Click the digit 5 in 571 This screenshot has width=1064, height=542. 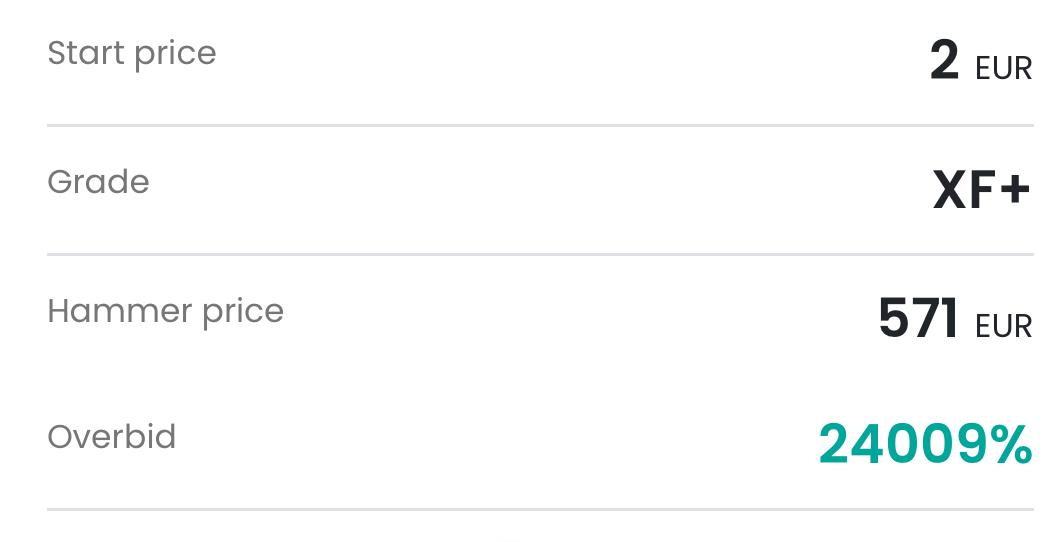pyautogui.click(x=893, y=317)
